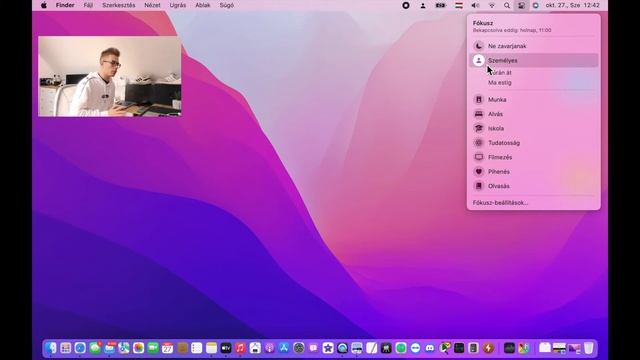Open Notes from the Dock
Image resolution: width=640 pixels, height=360 pixels.
211,348
